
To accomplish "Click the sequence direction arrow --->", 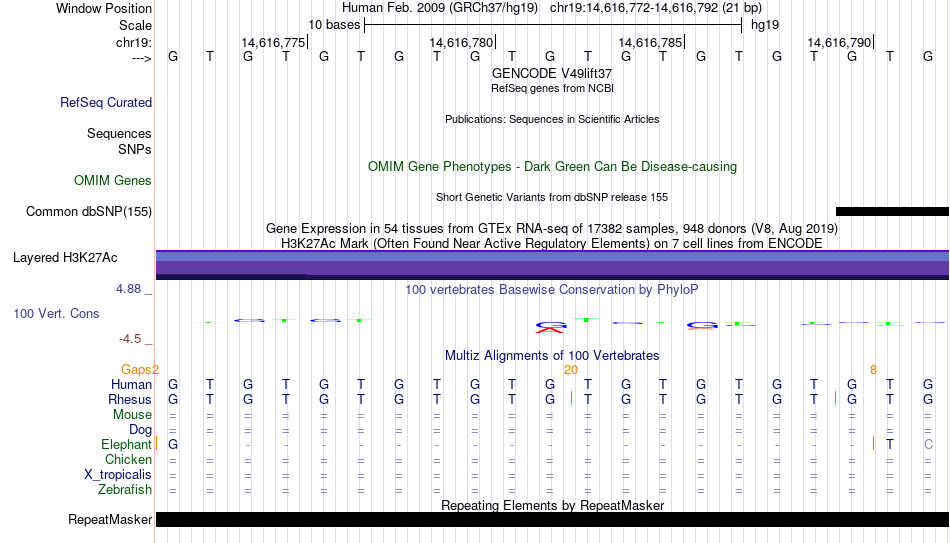I will click(141, 58).
